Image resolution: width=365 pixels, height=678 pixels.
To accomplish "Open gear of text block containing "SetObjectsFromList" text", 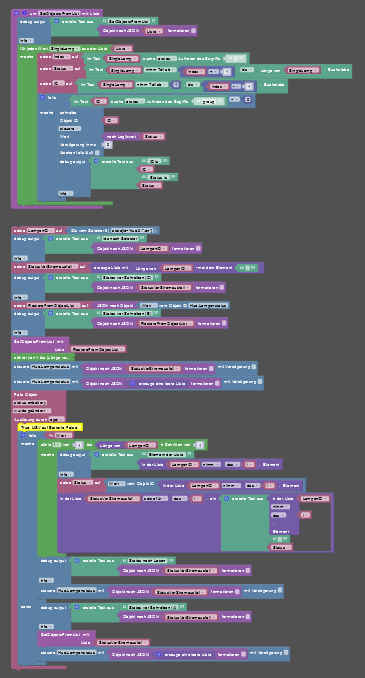I will (56, 21).
